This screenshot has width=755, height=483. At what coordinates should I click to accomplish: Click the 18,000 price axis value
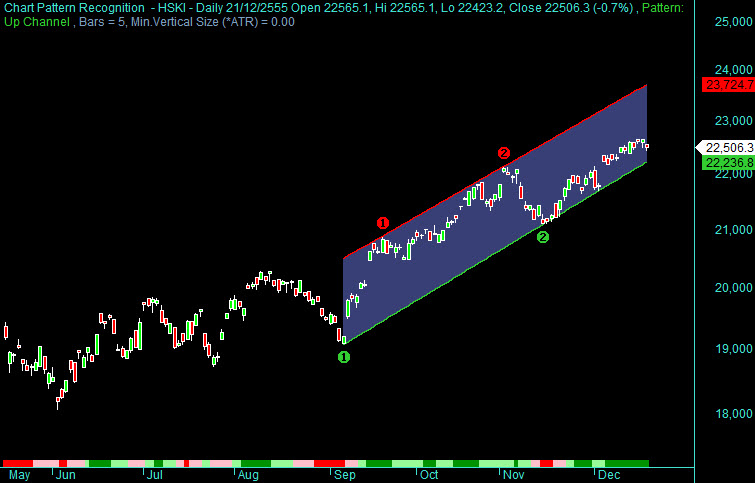tap(733, 414)
